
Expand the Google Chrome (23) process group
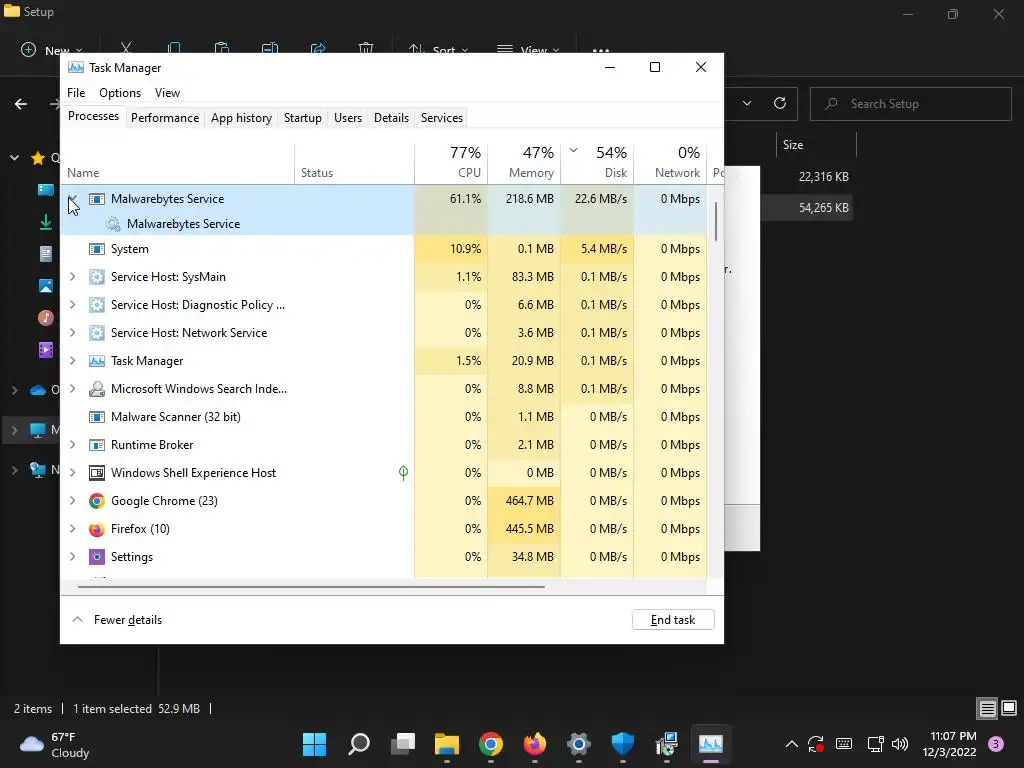click(x=72, y=501)
